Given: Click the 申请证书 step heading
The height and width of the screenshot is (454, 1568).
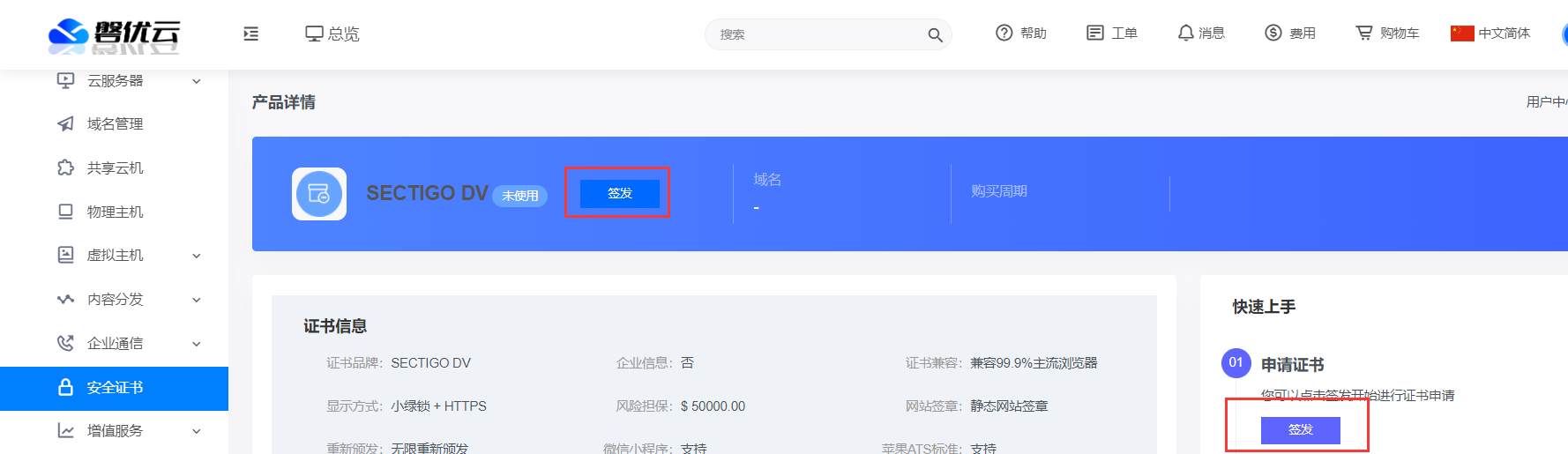Looking at the screenshot, I should [x=1293, y=365].
